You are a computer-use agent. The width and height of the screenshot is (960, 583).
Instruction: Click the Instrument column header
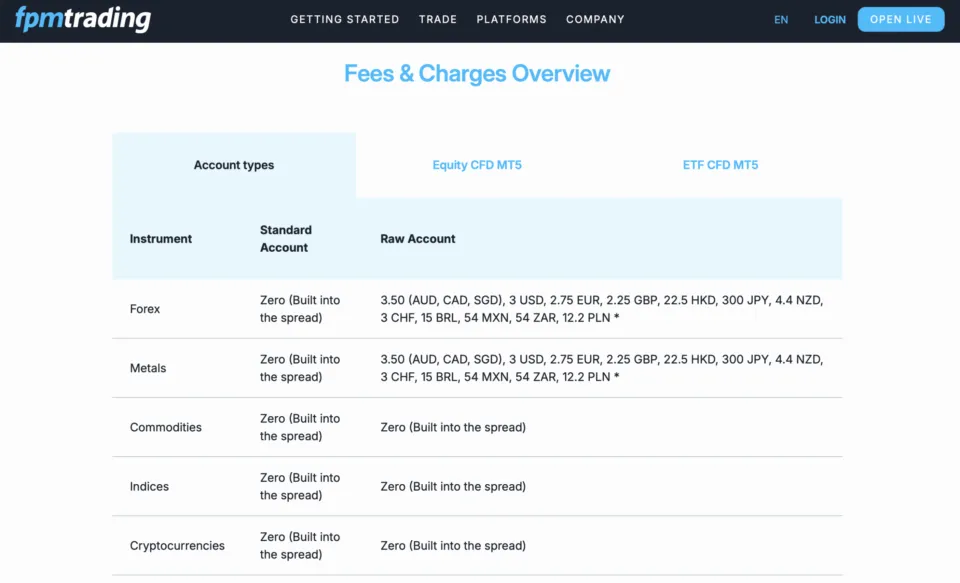(x=160, y=239)
